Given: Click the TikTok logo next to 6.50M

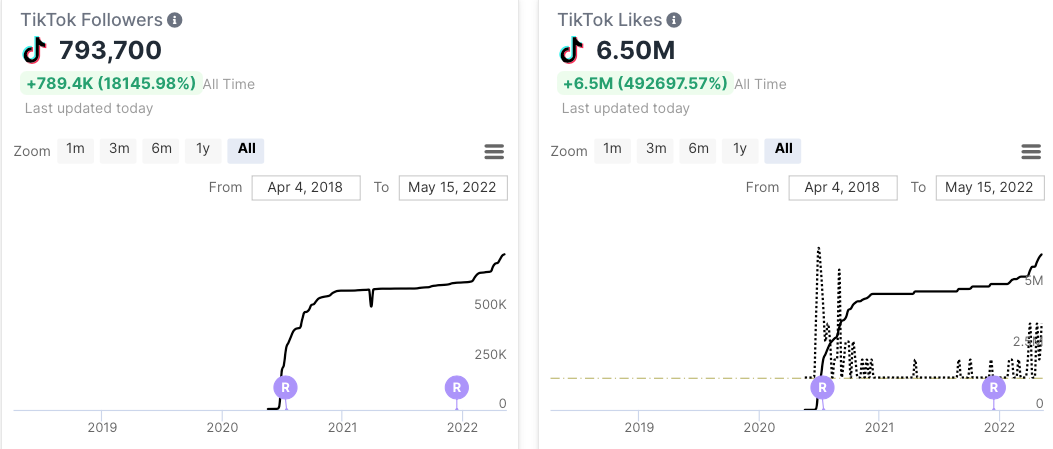Looking at the screenshot, I should (x=572, y=50).
